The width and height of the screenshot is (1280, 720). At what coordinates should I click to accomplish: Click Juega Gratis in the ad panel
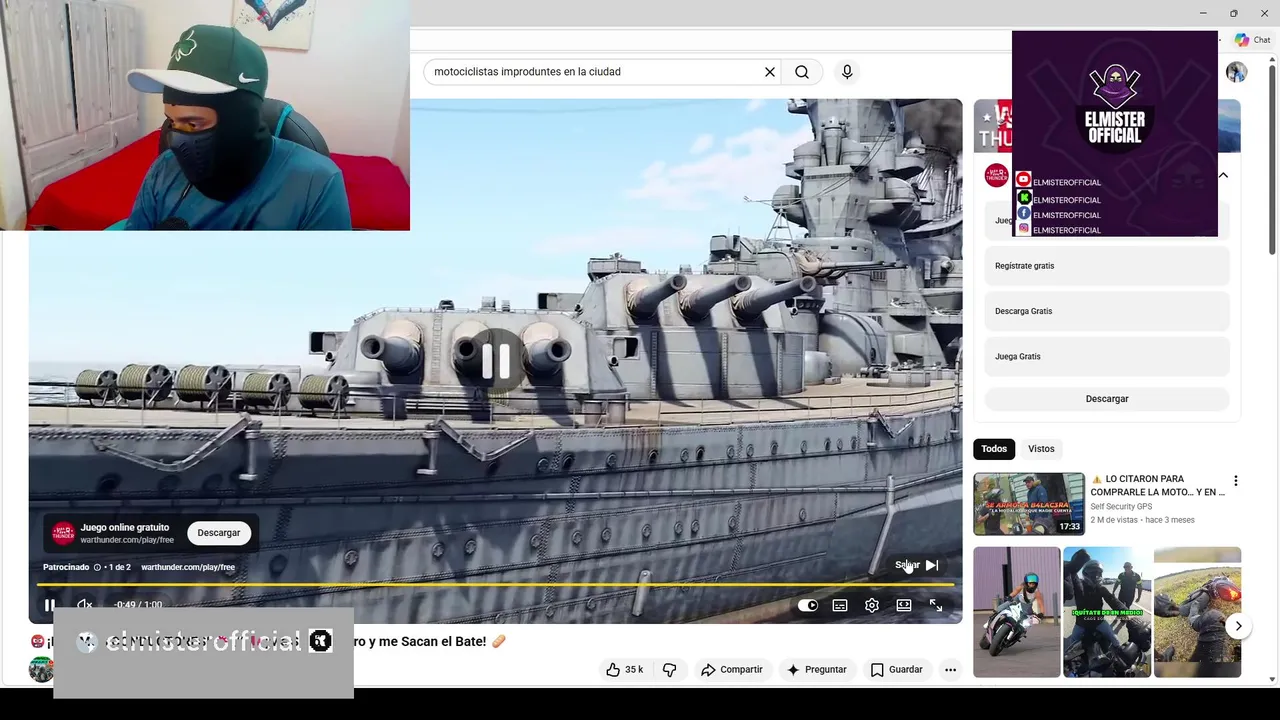coord(1107,356)
